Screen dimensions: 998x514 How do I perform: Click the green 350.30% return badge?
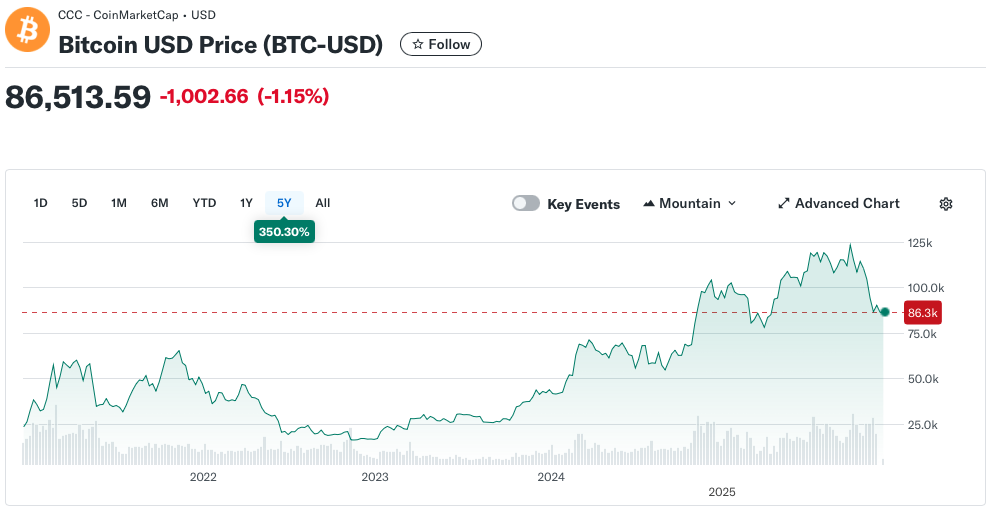[x=285, y=231]
